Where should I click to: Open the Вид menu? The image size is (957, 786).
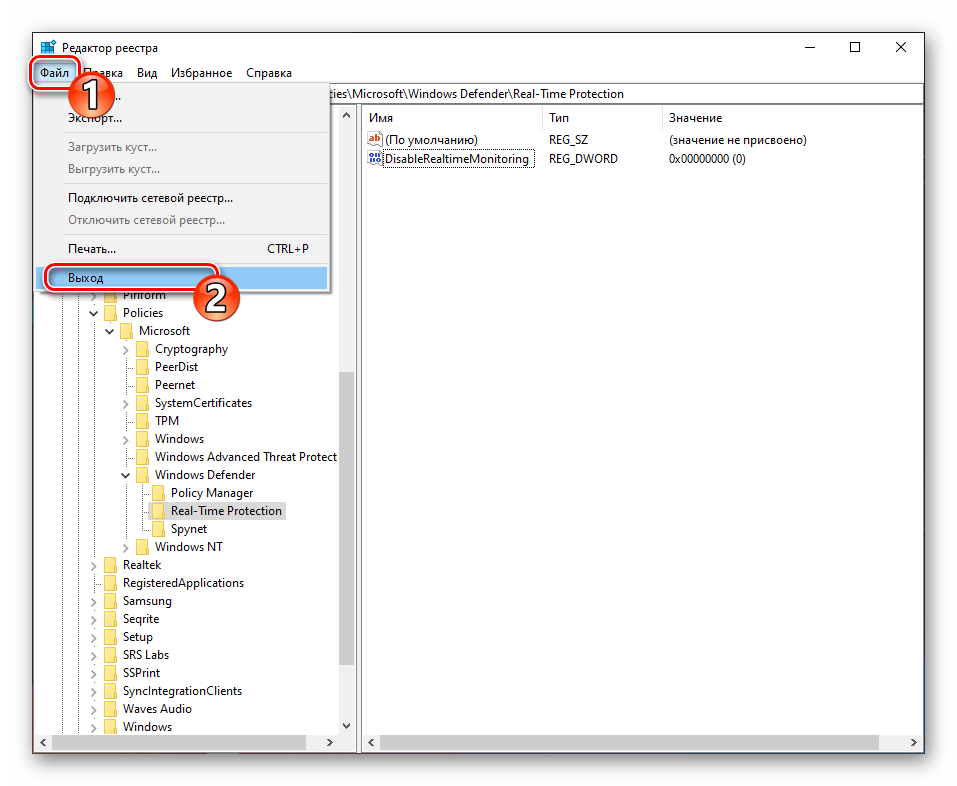click(x=147, y=73)
